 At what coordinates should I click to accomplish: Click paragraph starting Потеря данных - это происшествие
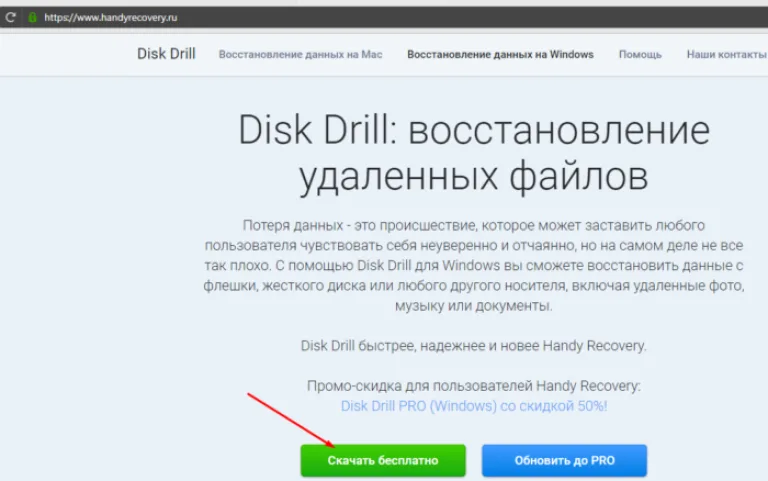474,265
